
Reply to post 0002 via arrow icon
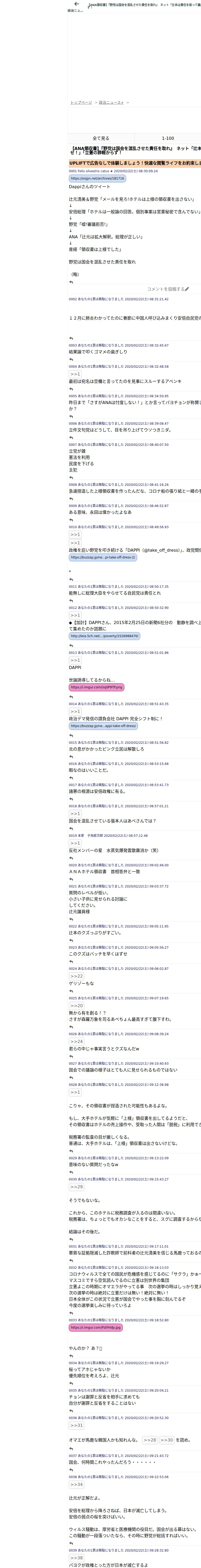click(71, 338)
